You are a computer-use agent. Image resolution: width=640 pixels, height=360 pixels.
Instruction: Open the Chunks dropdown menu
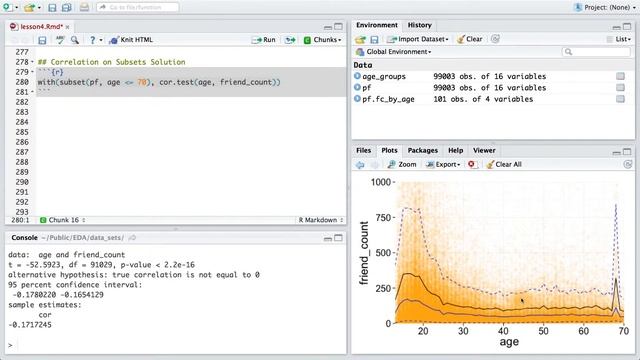click(x=322, y=40)
